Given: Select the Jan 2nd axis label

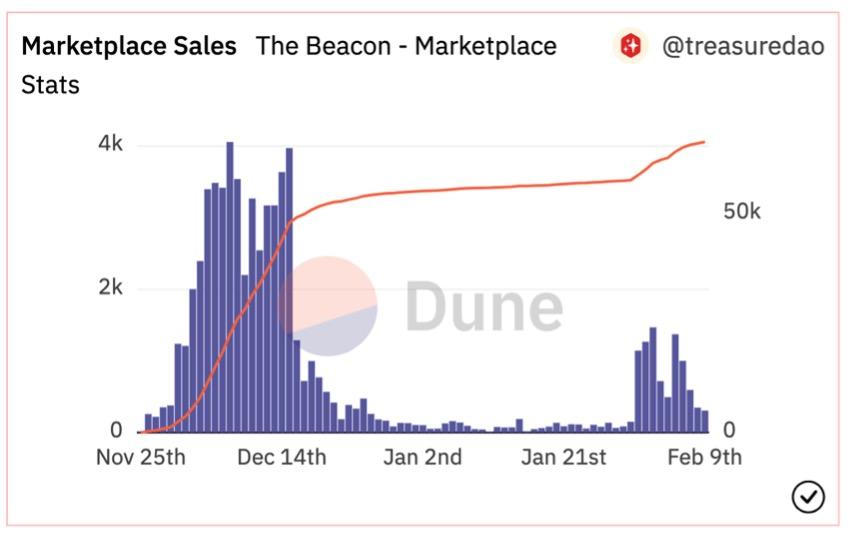Looking at the screenshot, I should click(x=421, y=458).
